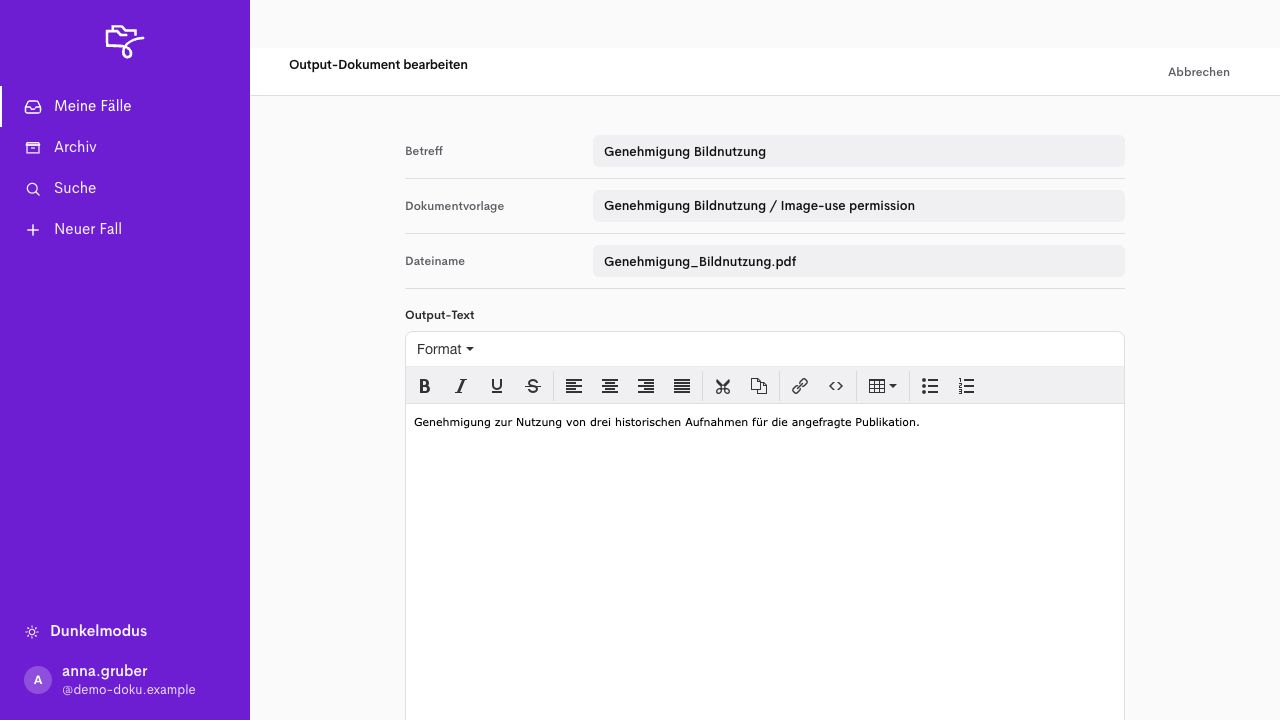Click the 'Dokumentvorlage' label
Screen dimensions: 1280x720
tap(455, 206)
